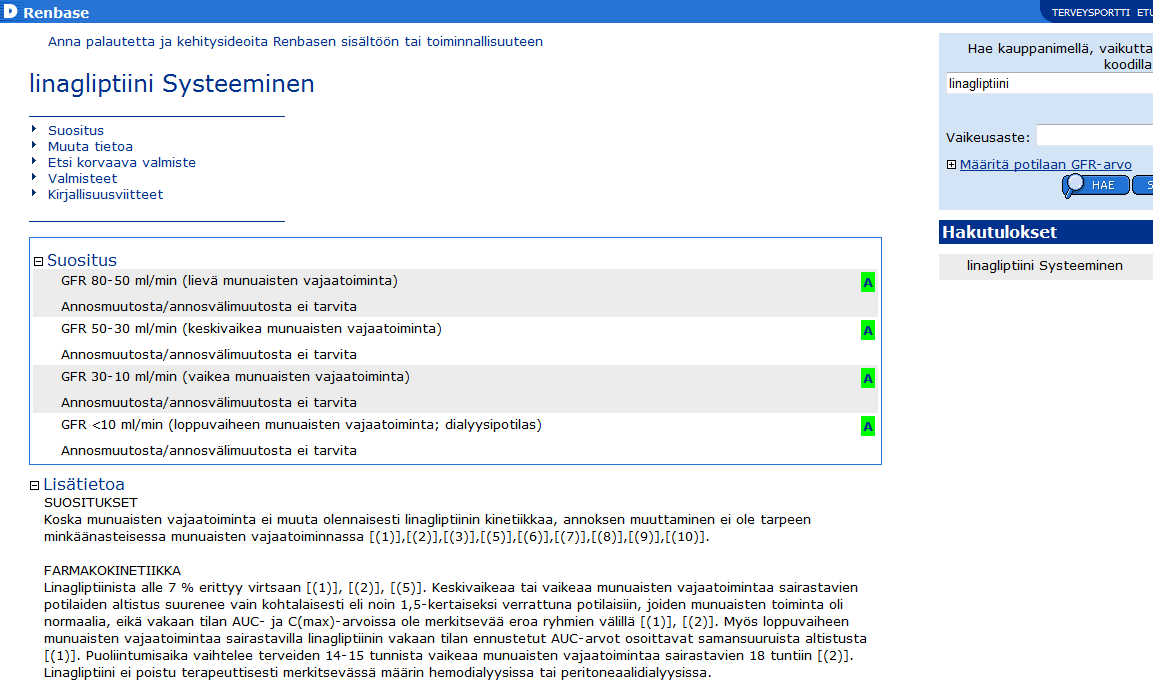1153x691 pixels.
Task: Open the feedback link about Renbase content
Action: click(296, 42)
